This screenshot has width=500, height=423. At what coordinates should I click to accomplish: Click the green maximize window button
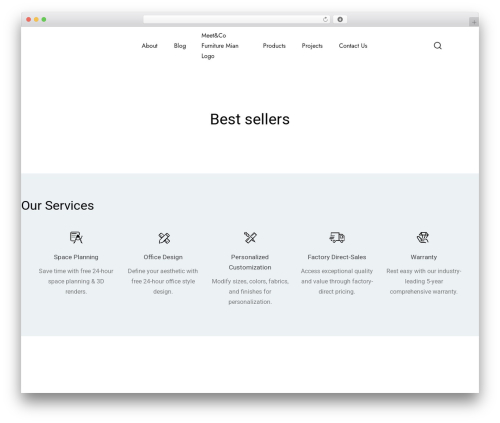pyautogui.click(x=44, y=19)
